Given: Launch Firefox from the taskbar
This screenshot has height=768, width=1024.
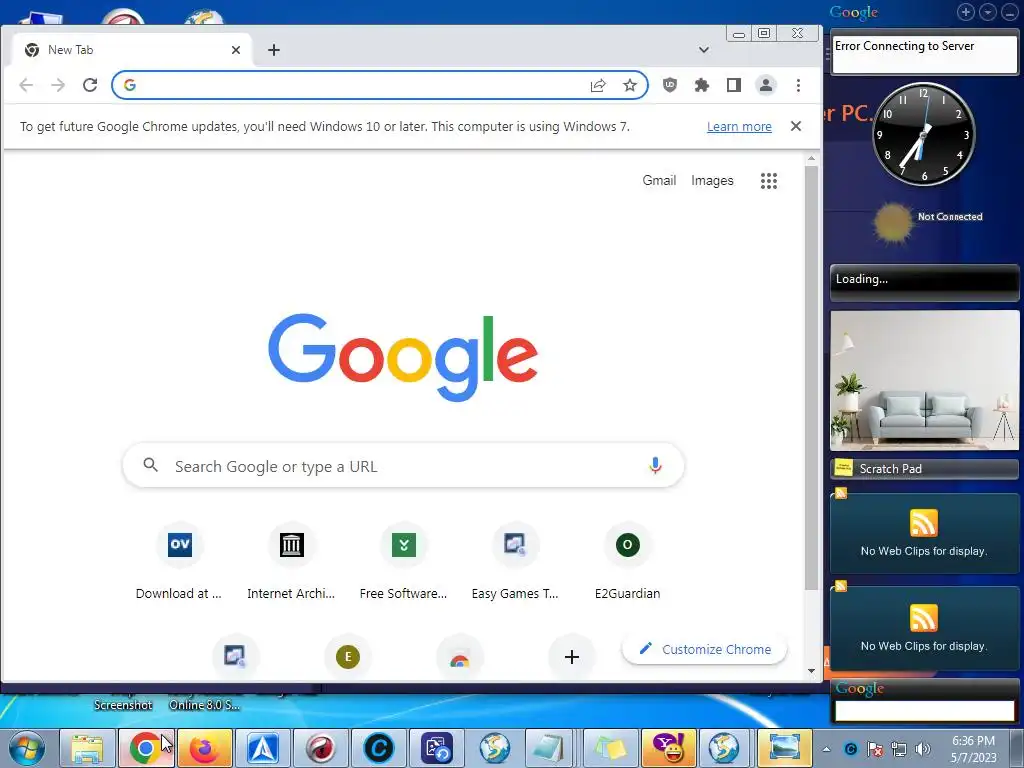Looking at the screenshot, I should click(x=204, y=748).
